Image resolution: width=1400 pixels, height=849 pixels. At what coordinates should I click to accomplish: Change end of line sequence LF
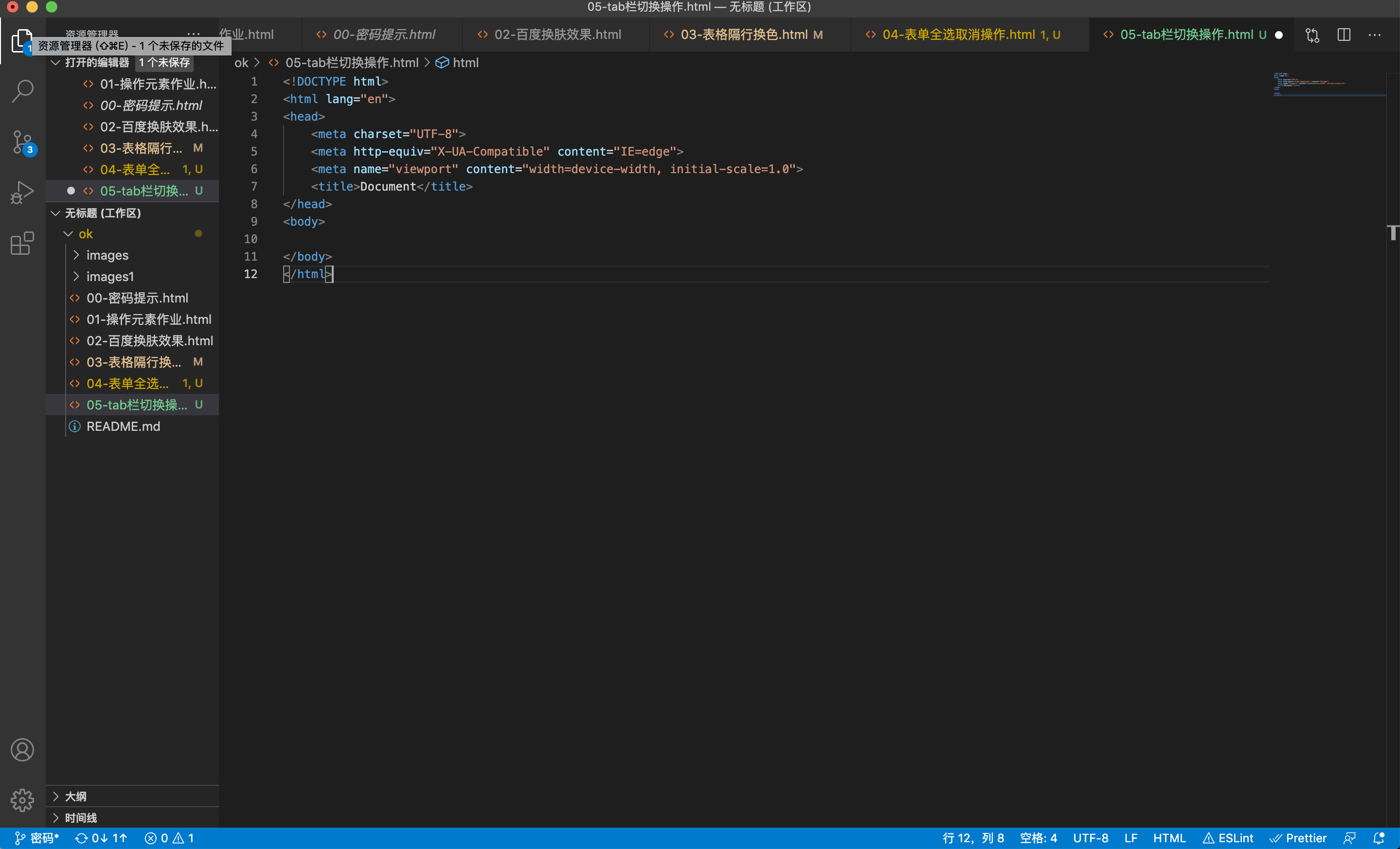(x=1131, y=838)
